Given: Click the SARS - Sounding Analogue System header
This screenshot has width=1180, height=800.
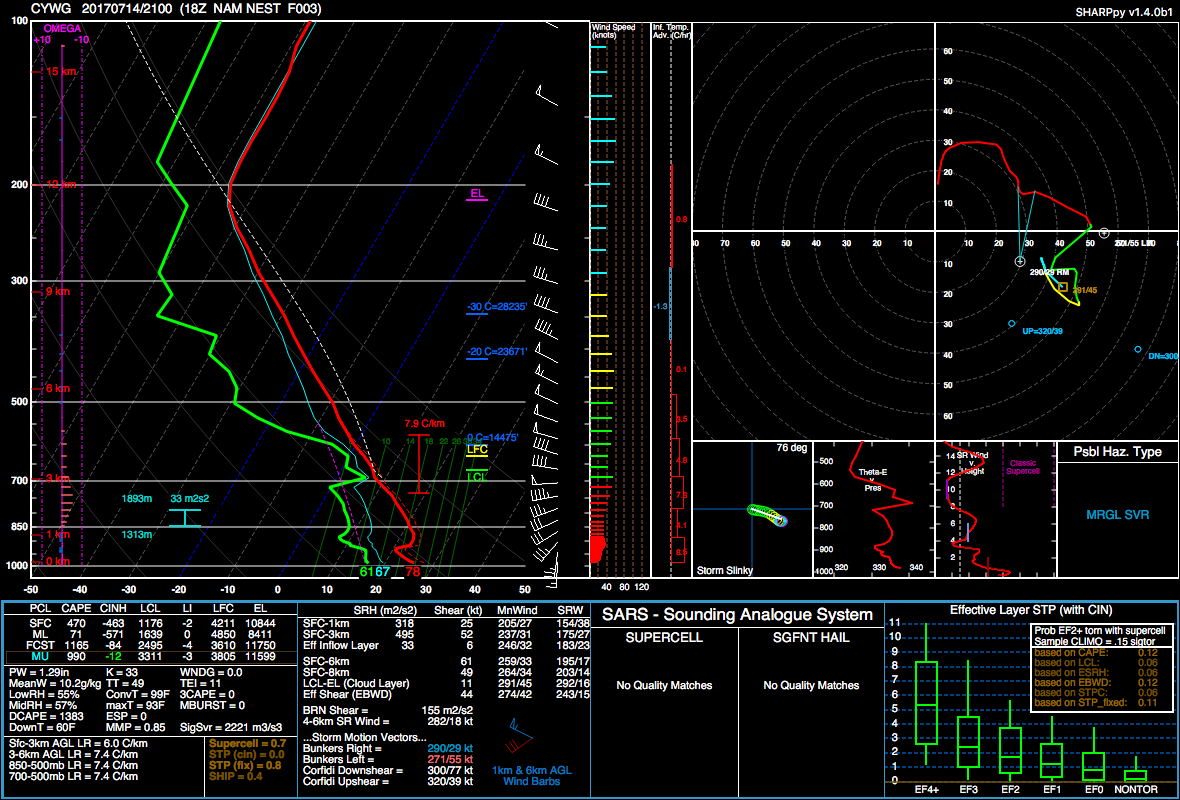Looking at the screenshot, I should (738, 615).
